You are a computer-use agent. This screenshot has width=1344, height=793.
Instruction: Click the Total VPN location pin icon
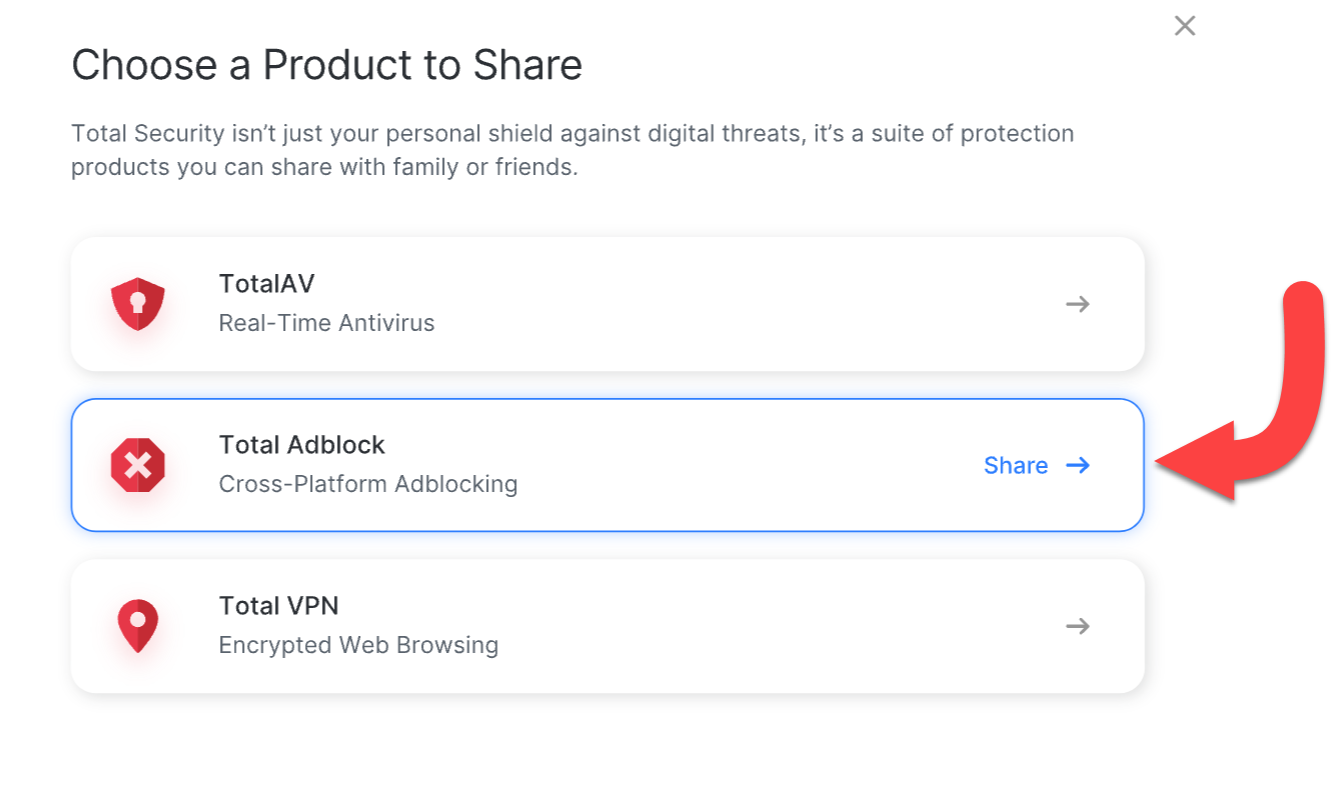[138, 626]
